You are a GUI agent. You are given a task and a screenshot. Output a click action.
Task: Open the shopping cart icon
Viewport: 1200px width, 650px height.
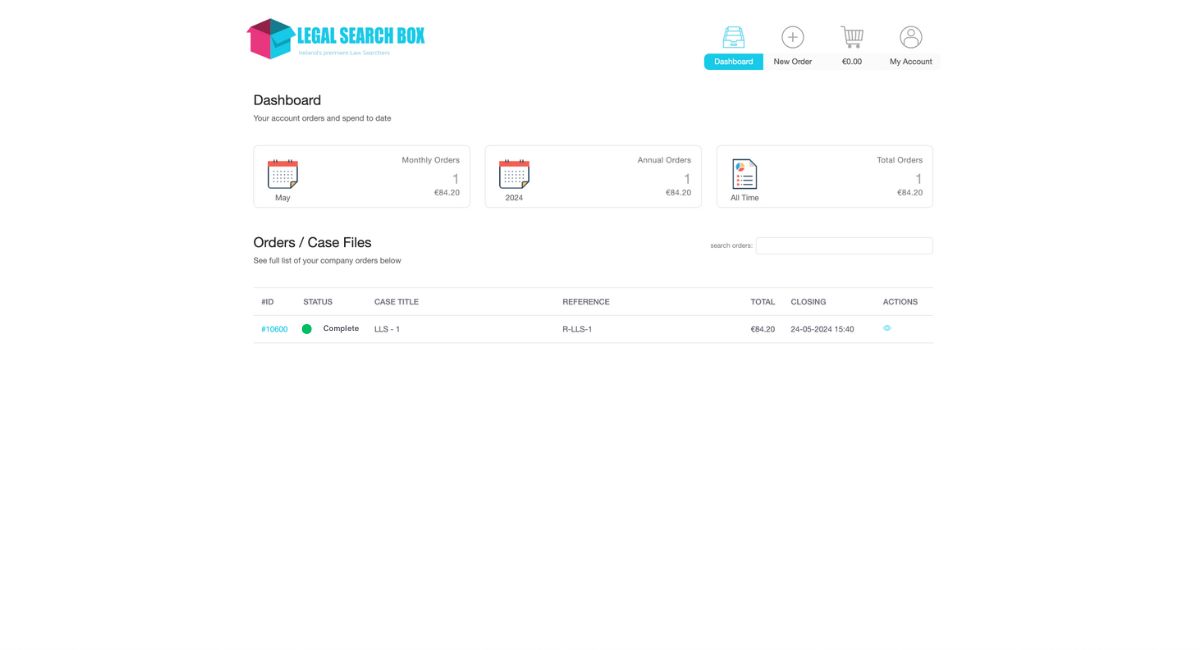[x=851, y=37]
